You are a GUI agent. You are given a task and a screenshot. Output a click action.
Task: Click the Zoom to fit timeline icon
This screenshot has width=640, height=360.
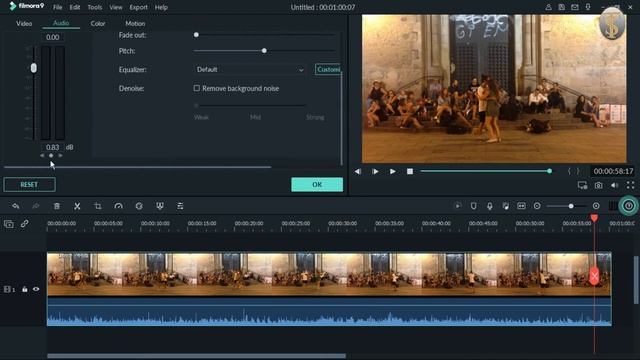pyautogui.click(x=521, y=206)
